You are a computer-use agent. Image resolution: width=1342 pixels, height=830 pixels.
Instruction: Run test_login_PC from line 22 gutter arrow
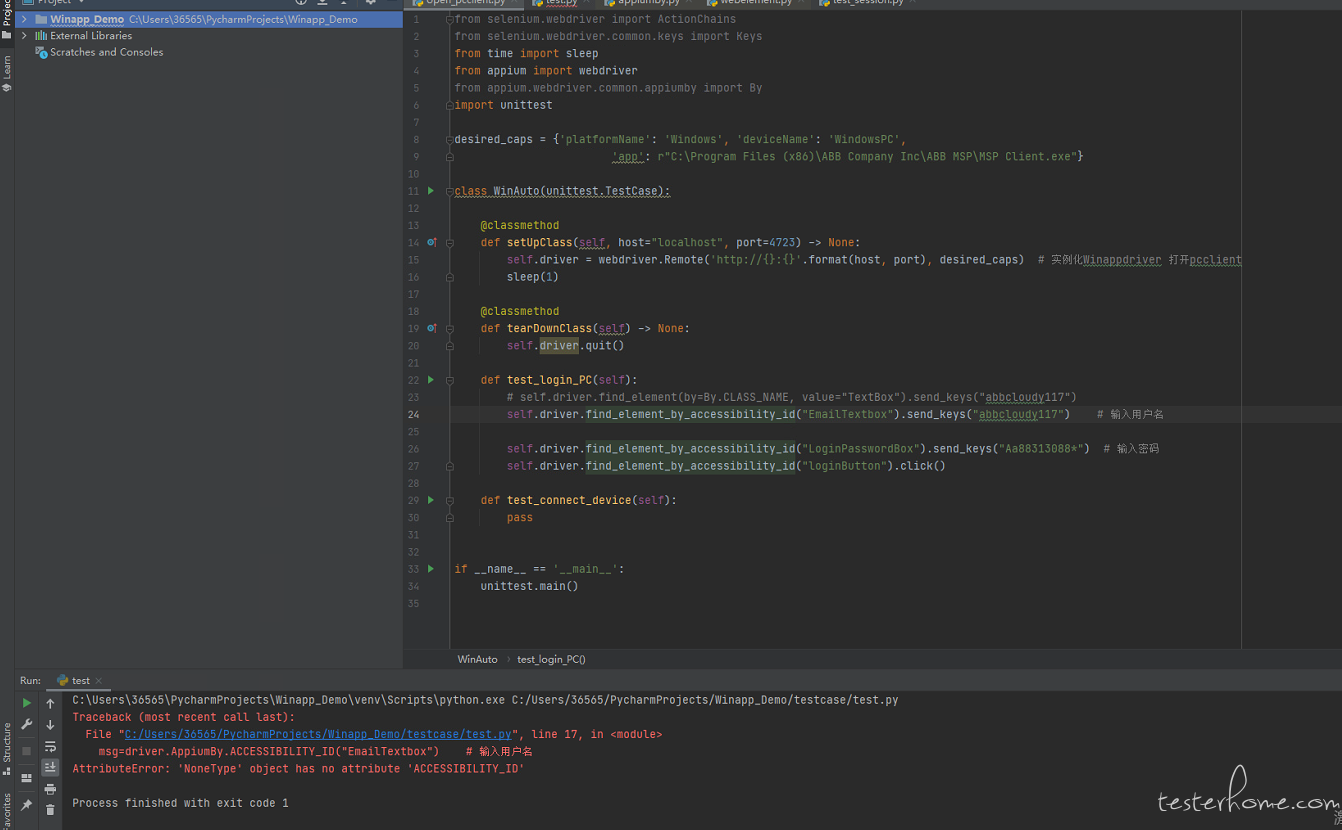(x=431, y=379)
